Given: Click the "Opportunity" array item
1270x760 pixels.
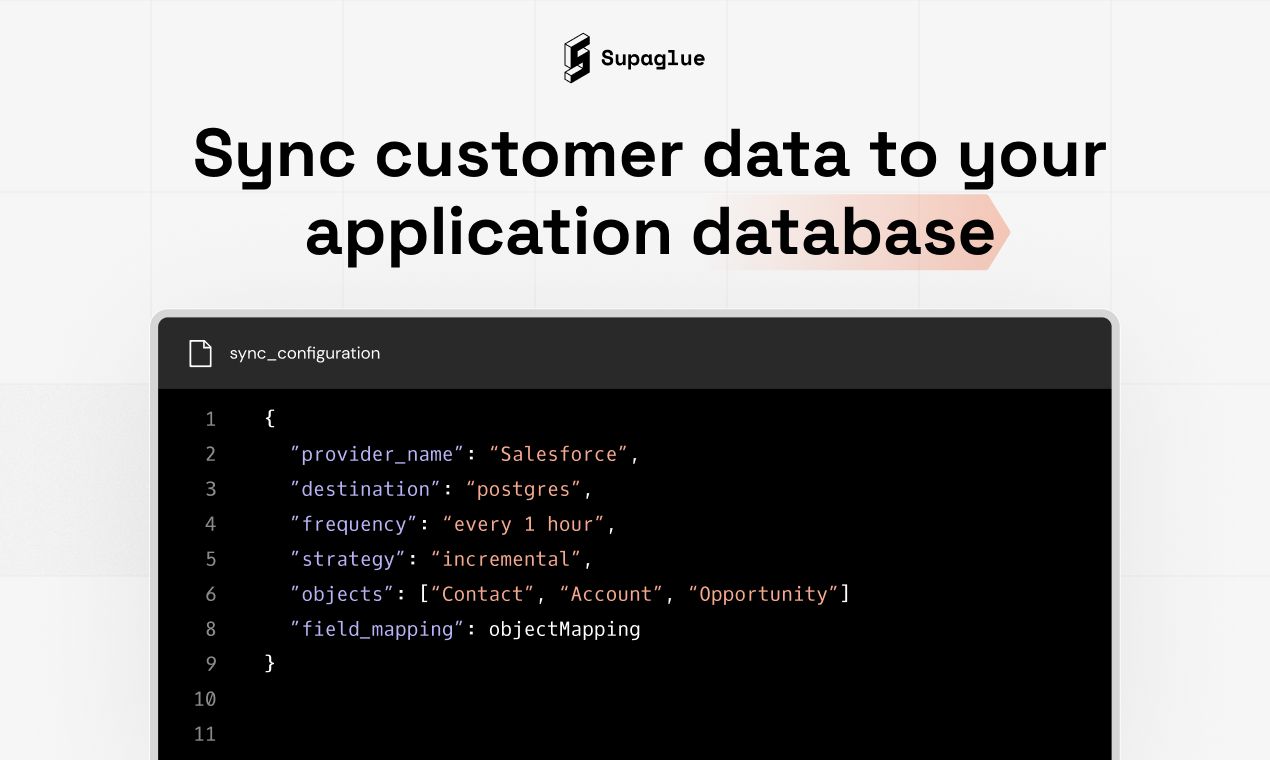Looking at the screenshot, I should (762, 594).
